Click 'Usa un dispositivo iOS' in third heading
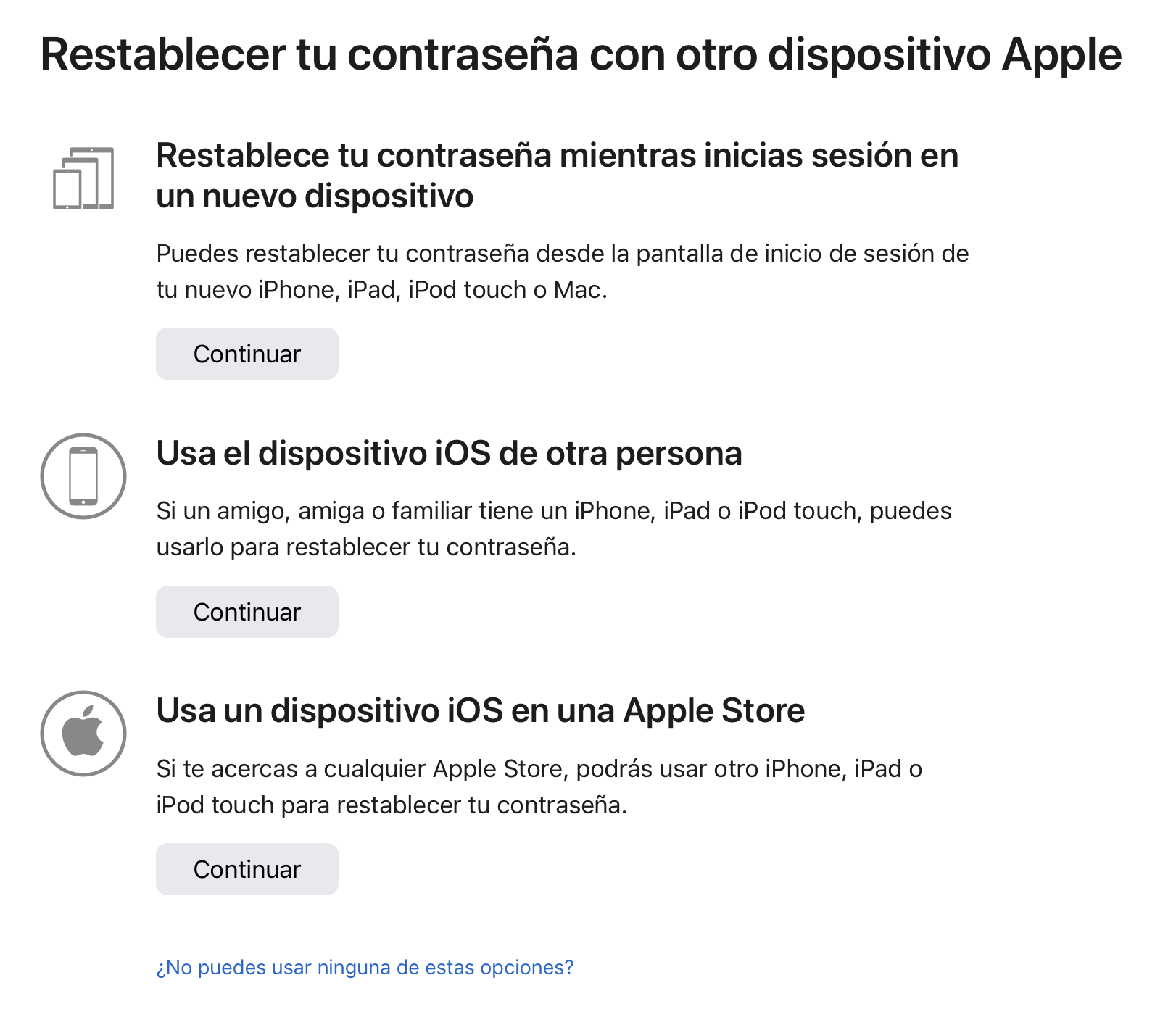This screenshot has height=1025, width=1176. (330, 711)
